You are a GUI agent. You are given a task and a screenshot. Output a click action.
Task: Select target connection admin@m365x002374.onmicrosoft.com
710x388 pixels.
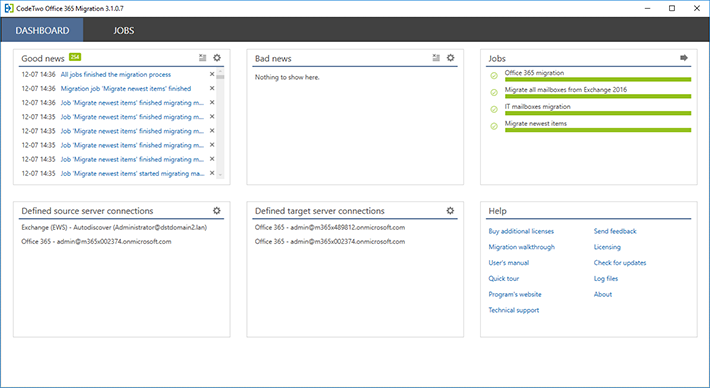(x=330, y=241)
